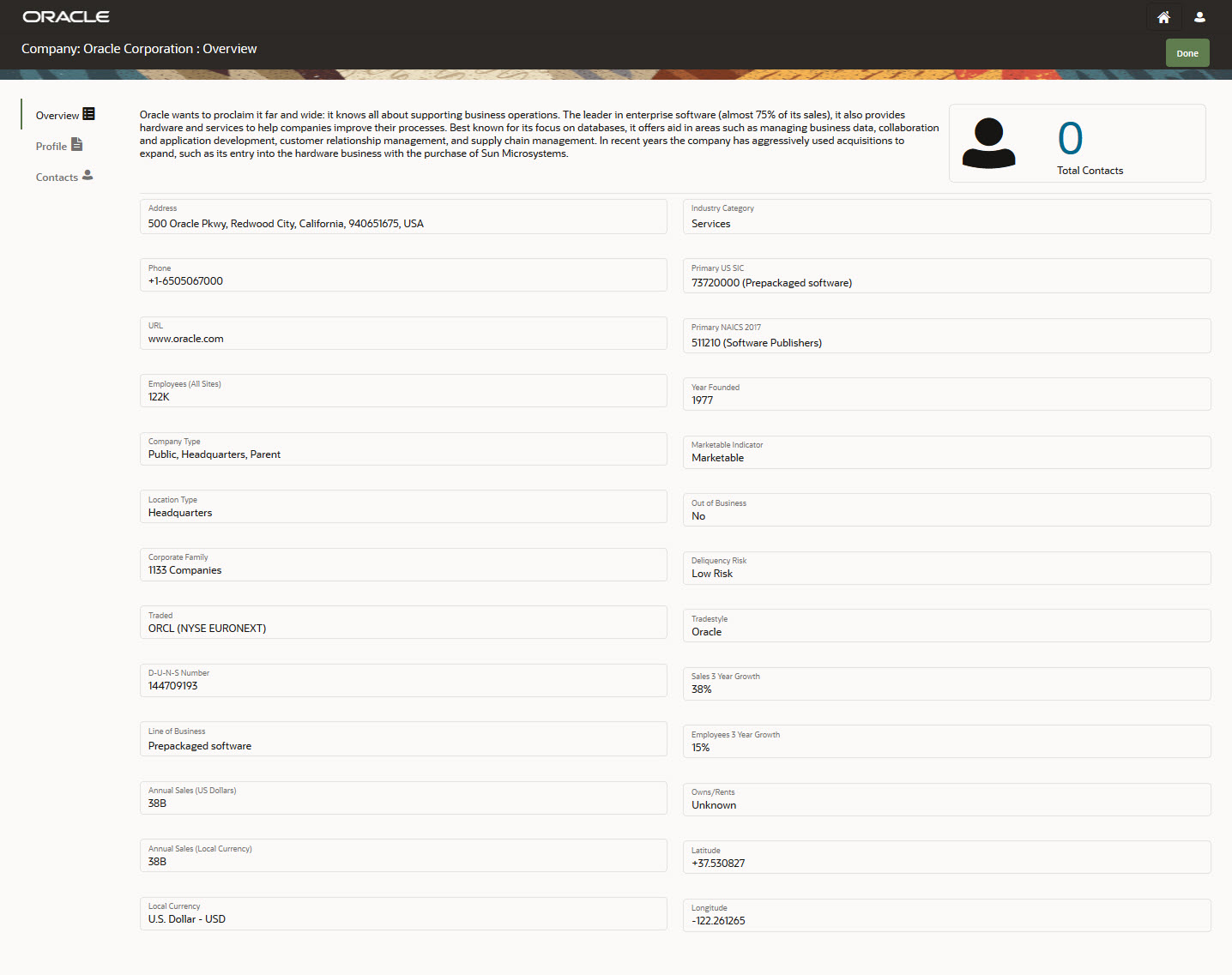The height and width of the screenshot is (975, 1232).
Task: Click the Owns/Rents value Unknown
Action: pos(714,805)
